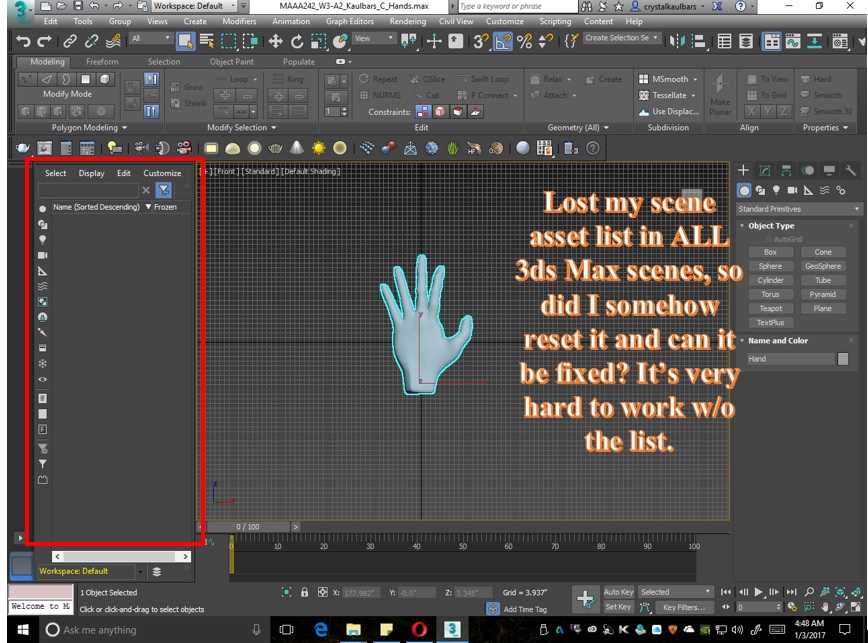
Task: Open the Rendering menu
Action: tap(407, 21)
